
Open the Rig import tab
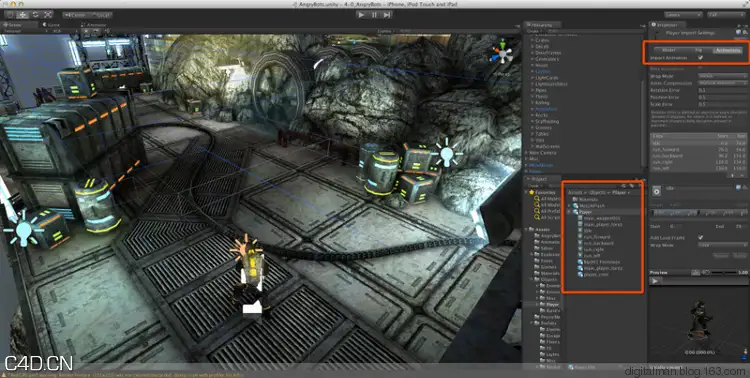[698, 50]
